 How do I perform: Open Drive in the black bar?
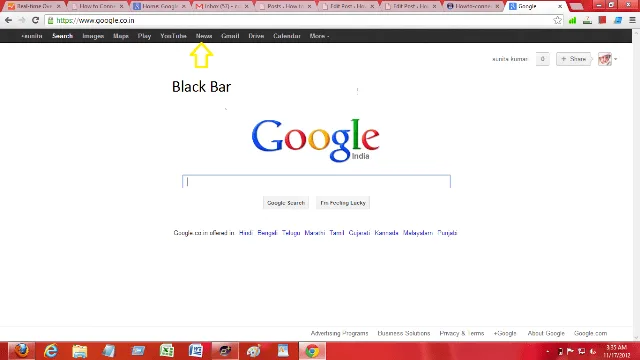tap(256, 36)
